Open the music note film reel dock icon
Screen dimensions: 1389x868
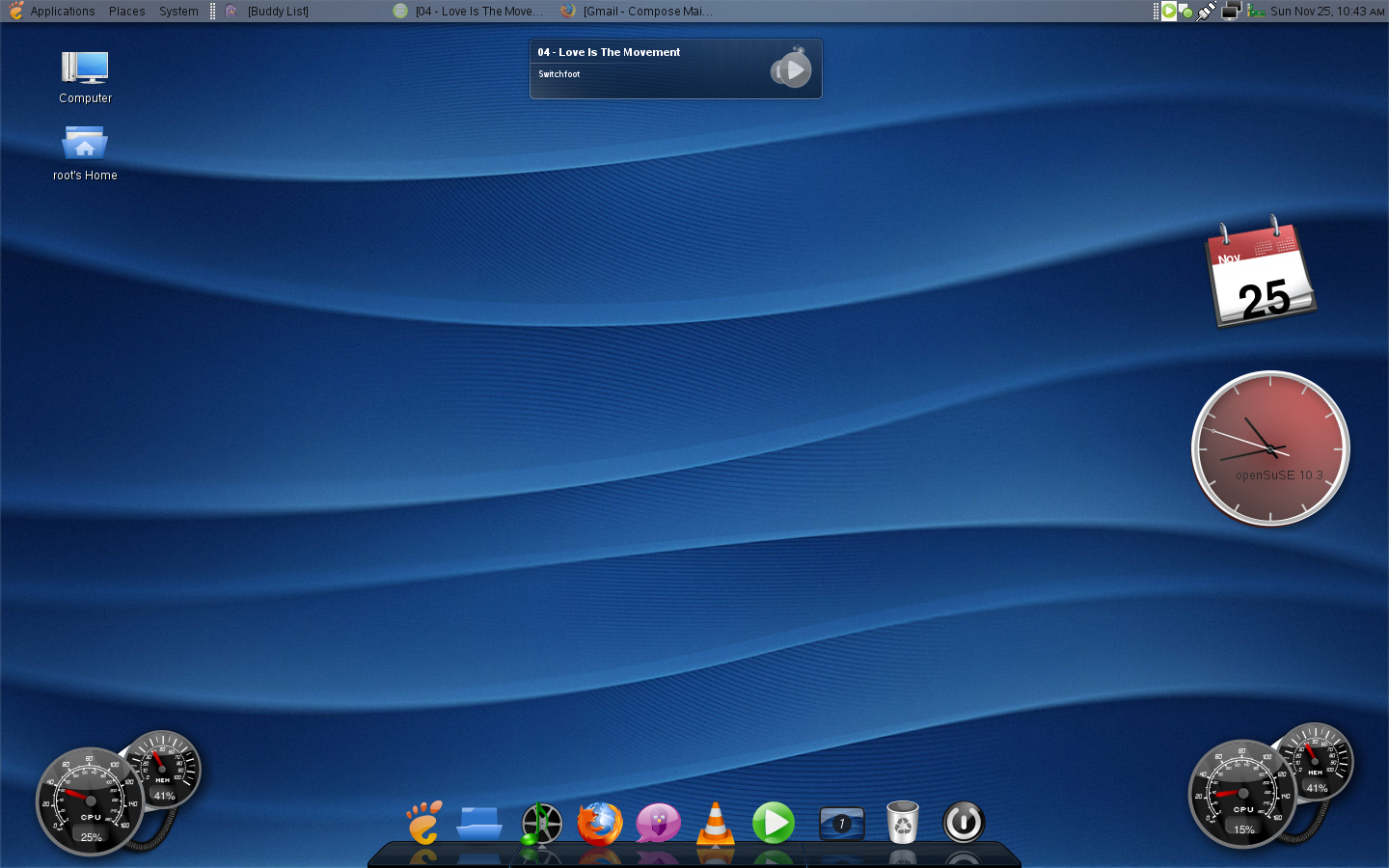(541, 824)
